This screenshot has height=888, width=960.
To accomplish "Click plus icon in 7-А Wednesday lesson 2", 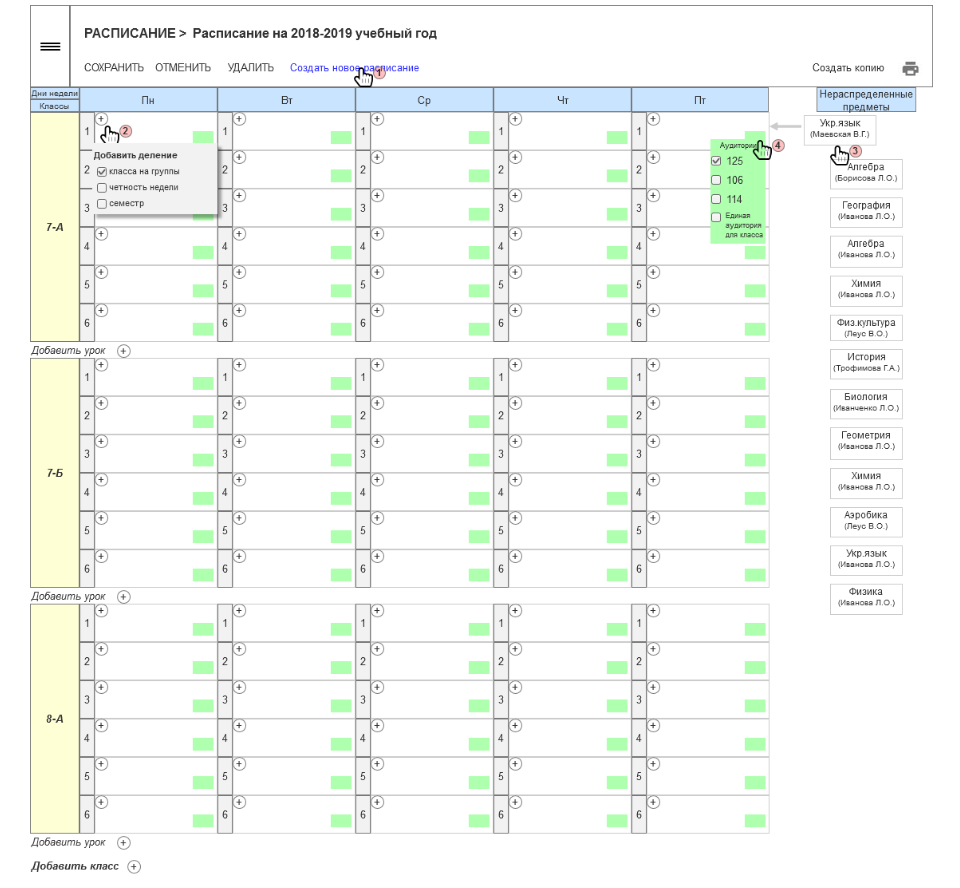I will click(378, 157).
